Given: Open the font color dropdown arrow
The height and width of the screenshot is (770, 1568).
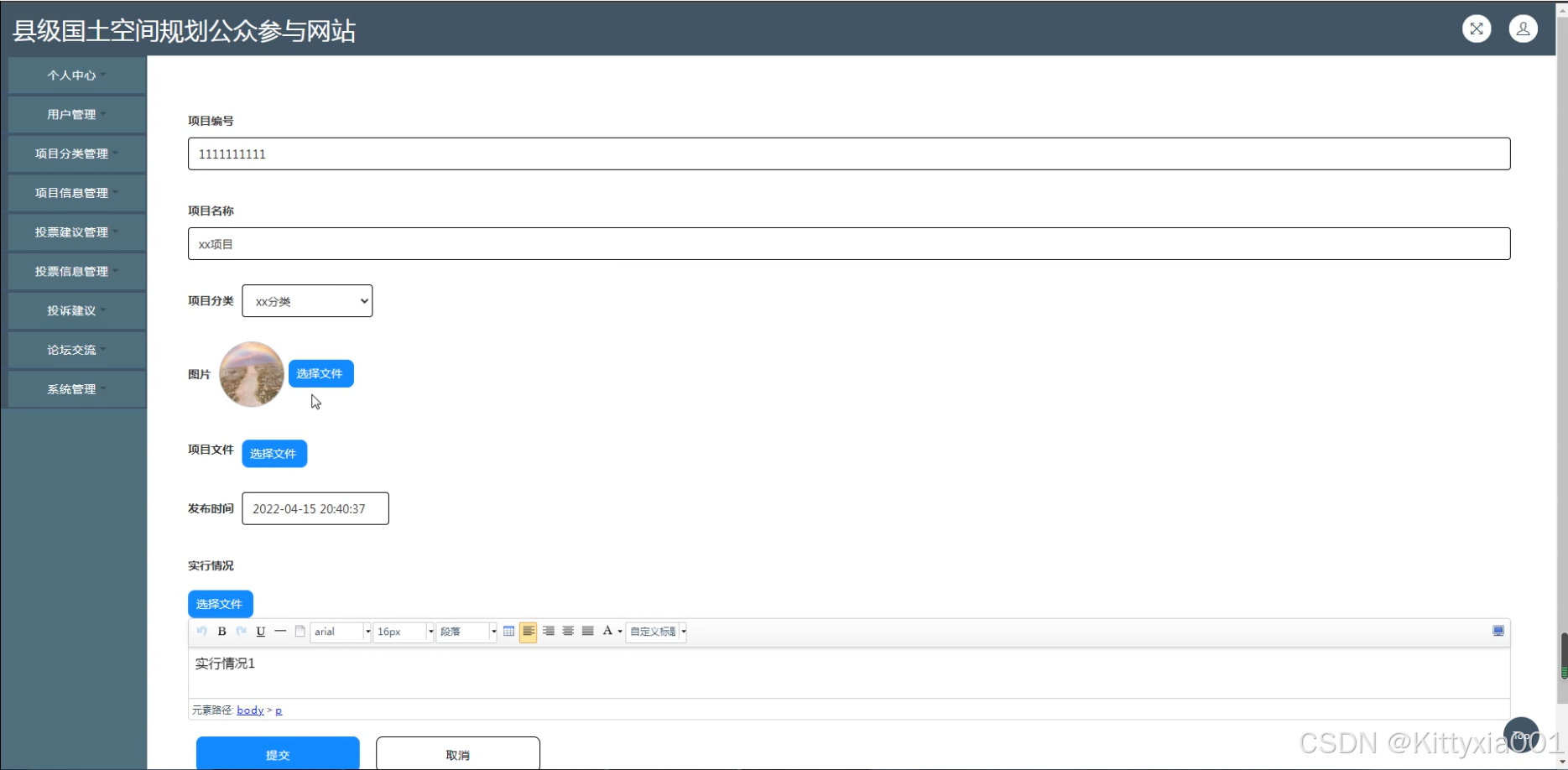Looking at the screenshot, I should pyautogui.click(x=620, y=632).
